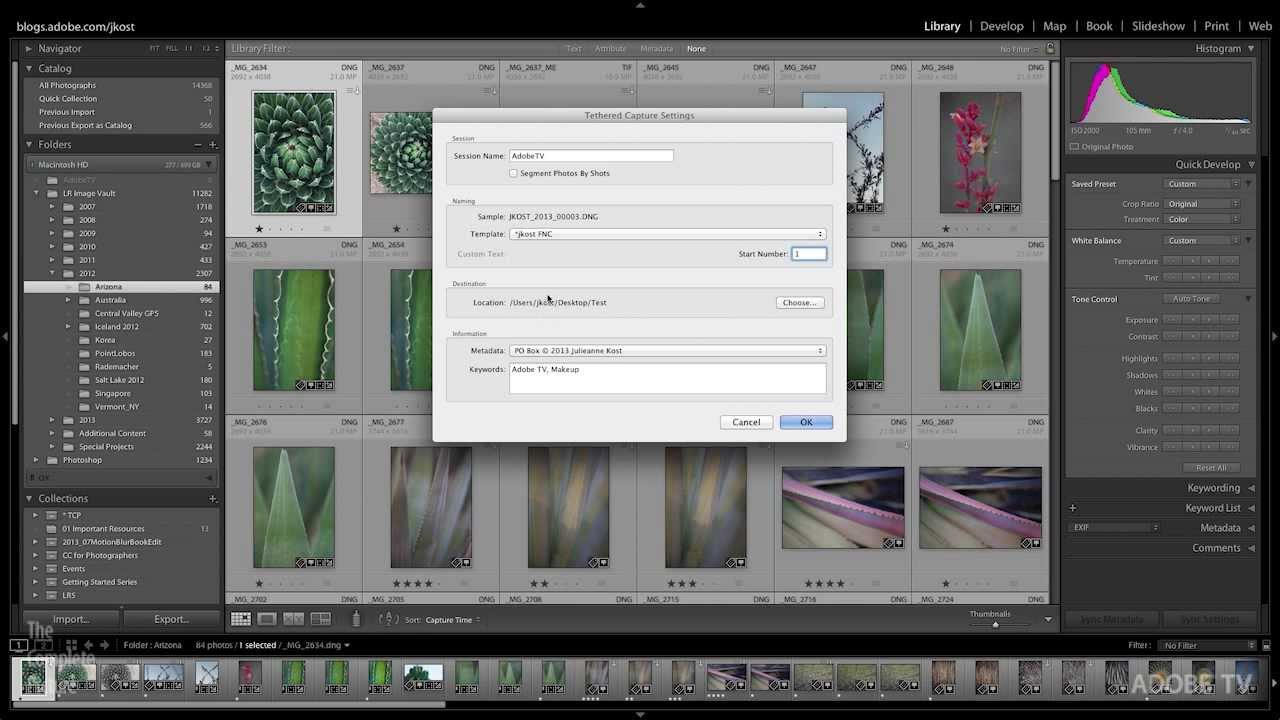Confirm the dialog with OK
Viewport: 1280px width, 720px height.
[x=806, y=422]
